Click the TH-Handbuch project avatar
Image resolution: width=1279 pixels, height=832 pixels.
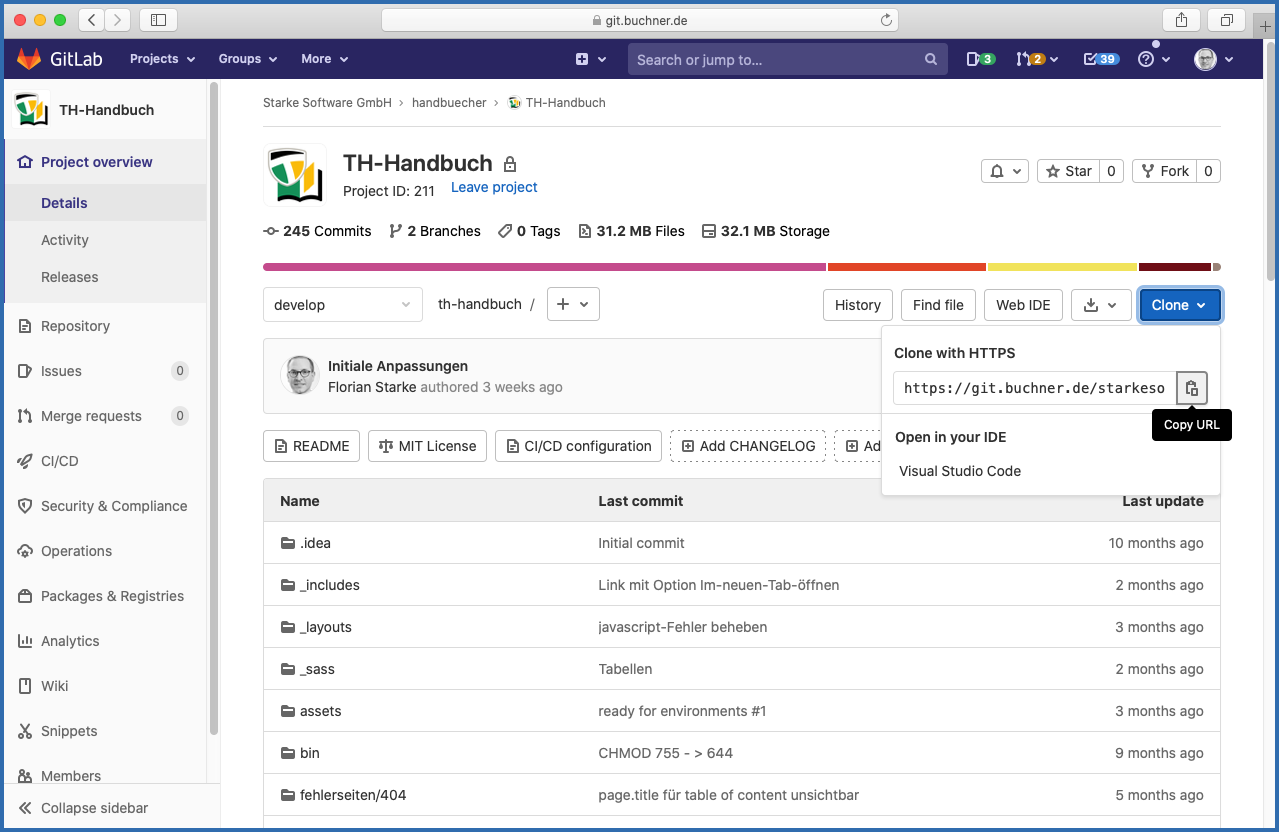294,175
